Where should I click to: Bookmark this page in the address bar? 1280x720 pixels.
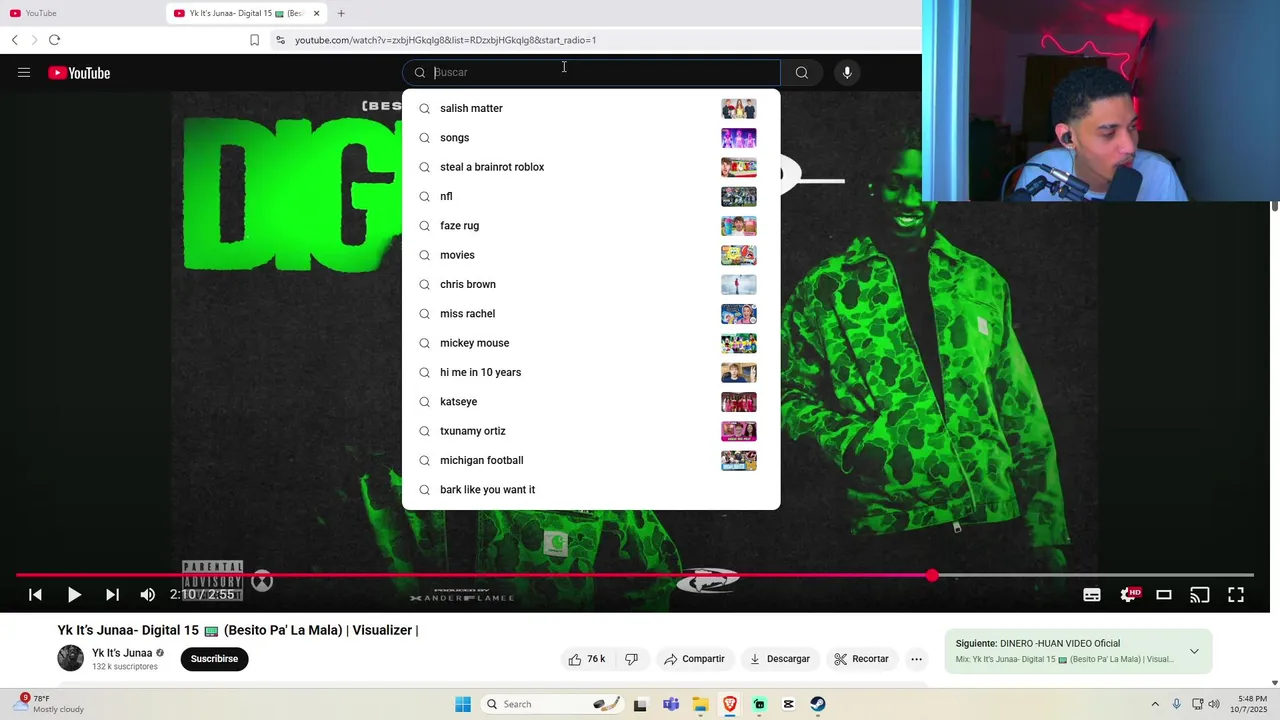coord(254,40)
